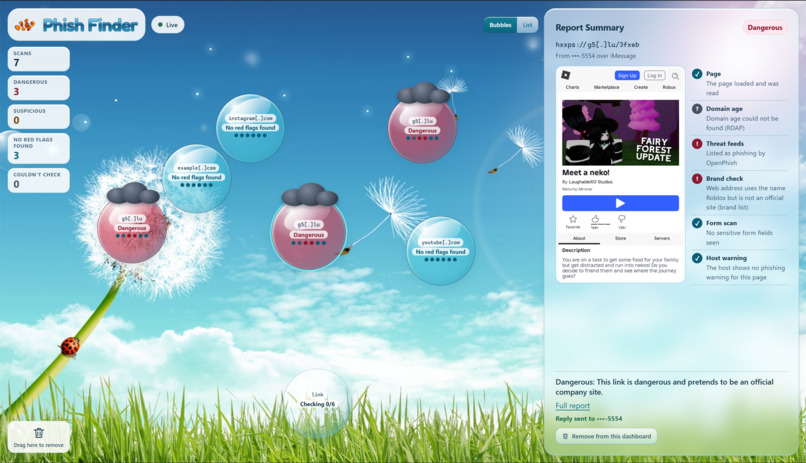
Task: Click the blue play button in preview
Action: pyautogui.click(x=620, y=203)
